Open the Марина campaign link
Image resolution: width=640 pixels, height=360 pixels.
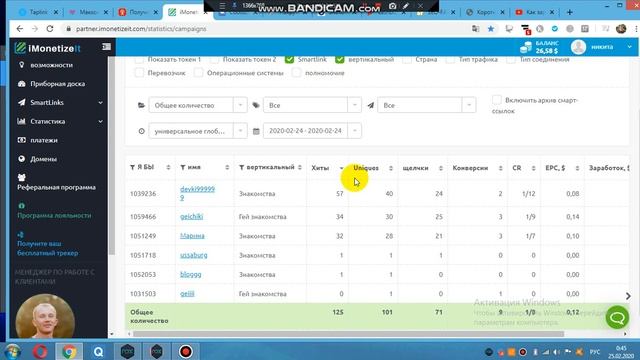click(x=192, y=236)
